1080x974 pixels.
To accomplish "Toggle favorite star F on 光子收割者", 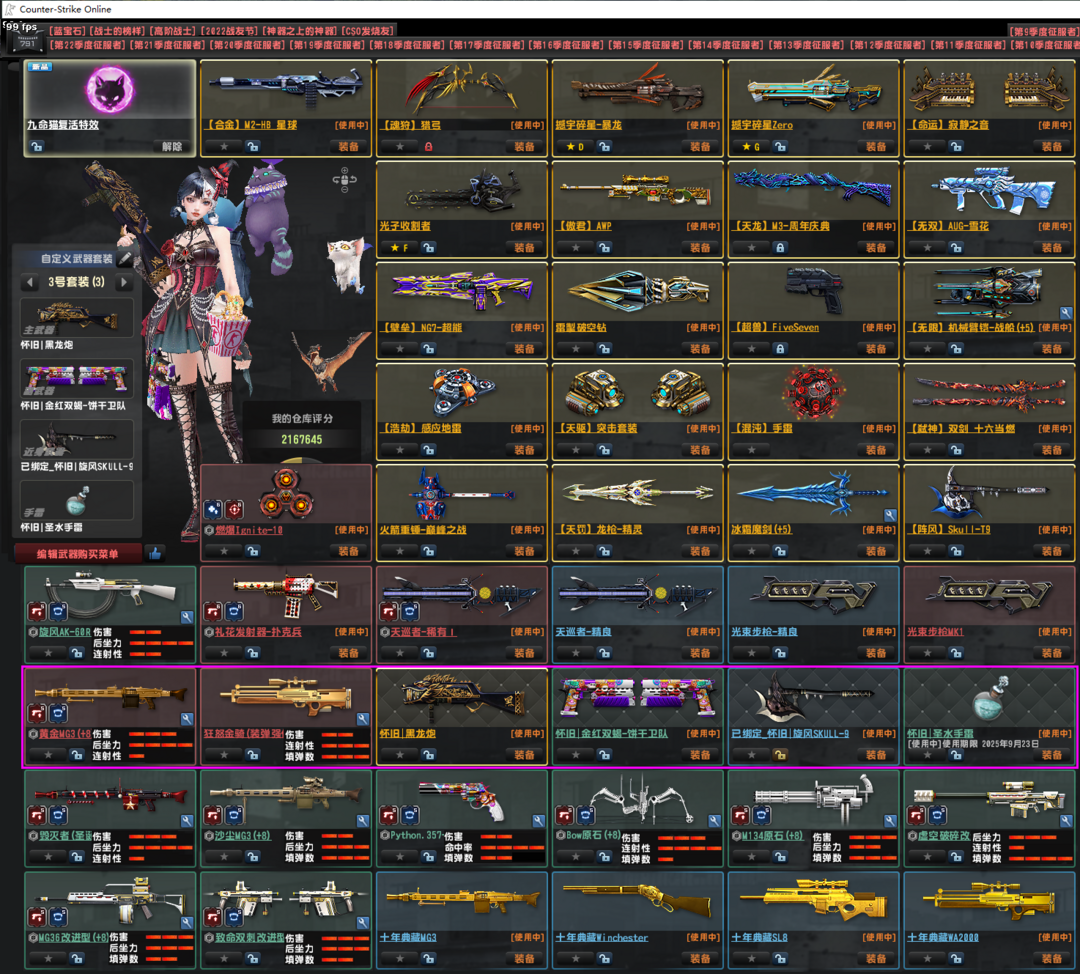I will tap(399, 248).
